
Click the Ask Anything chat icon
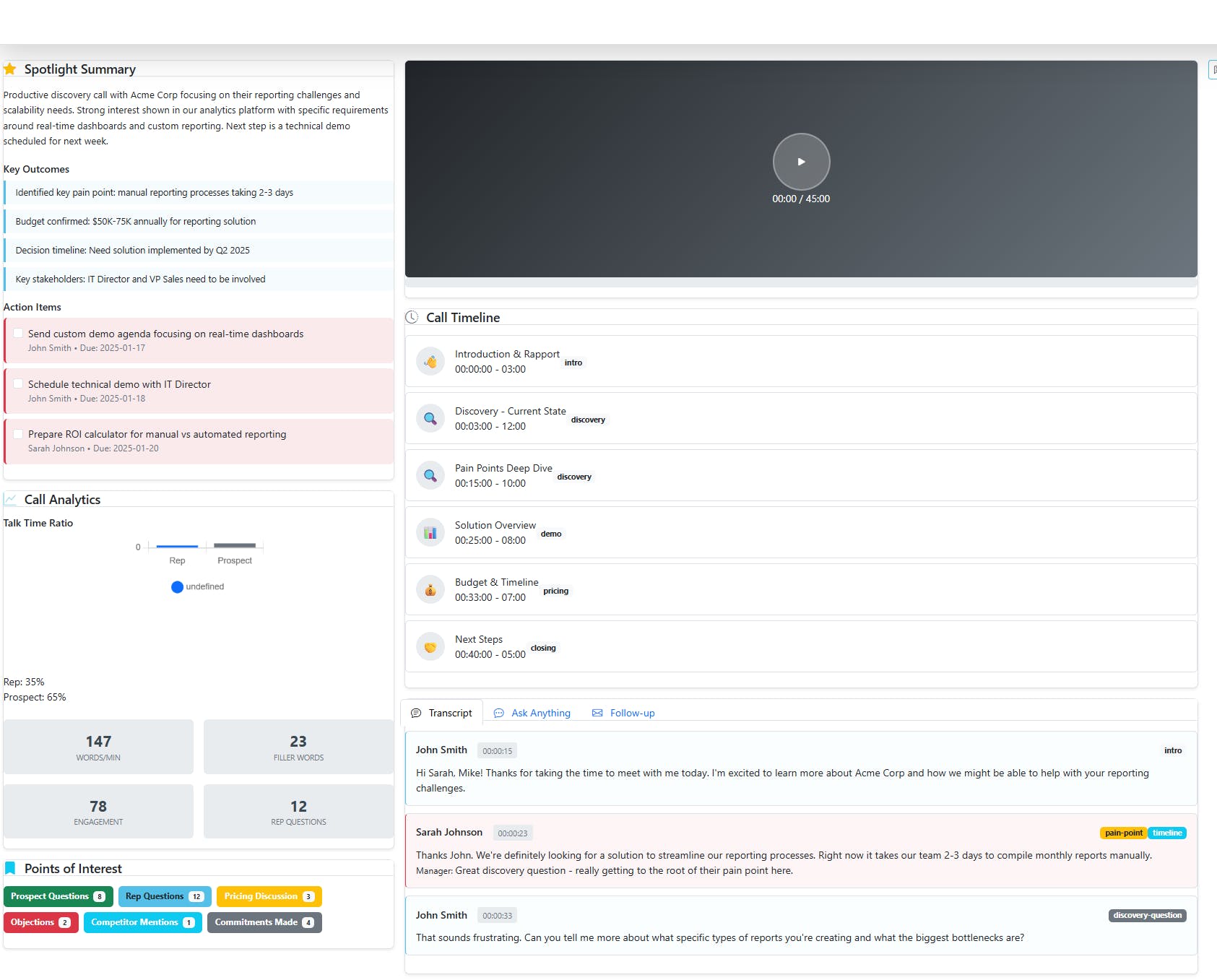point(498,713)
